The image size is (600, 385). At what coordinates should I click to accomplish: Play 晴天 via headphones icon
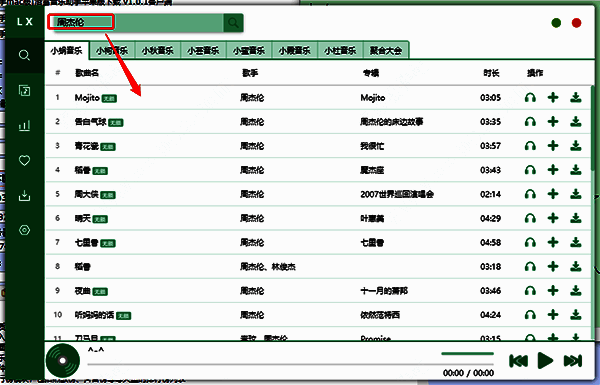[x=530, y=218]
